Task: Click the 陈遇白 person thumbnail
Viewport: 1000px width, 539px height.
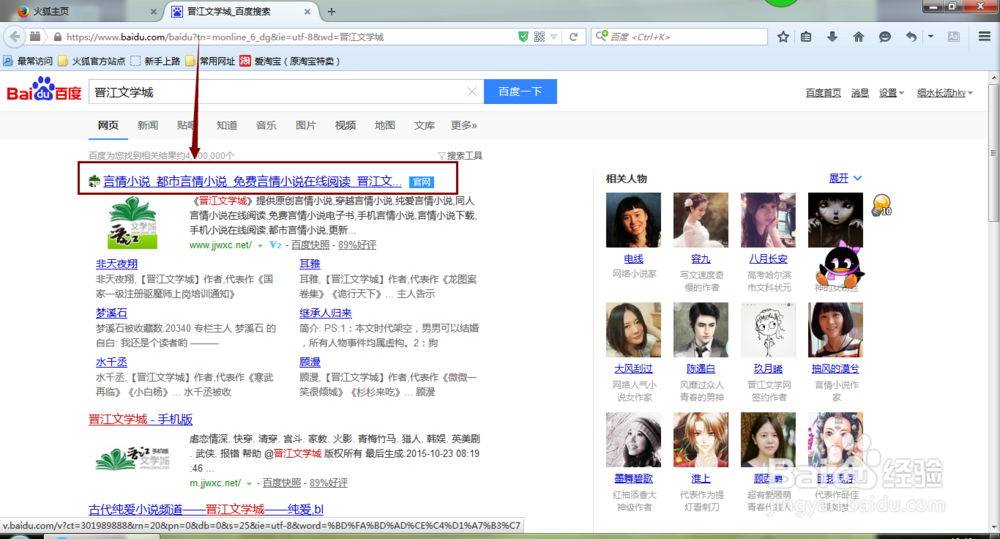Action: (x=700, y=330)
